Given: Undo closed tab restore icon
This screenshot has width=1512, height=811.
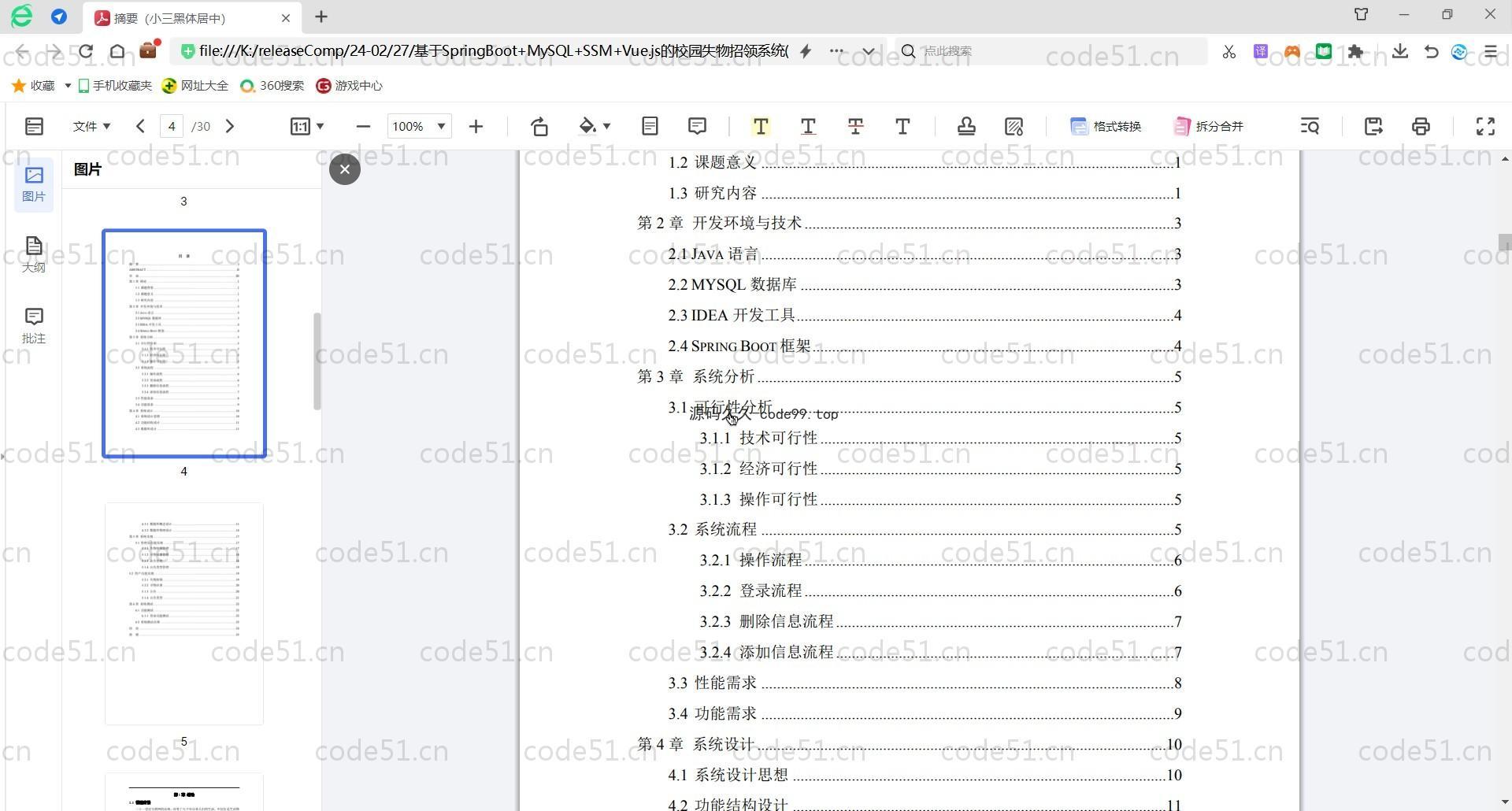Looking at the screenshot, I should 1431,51.
